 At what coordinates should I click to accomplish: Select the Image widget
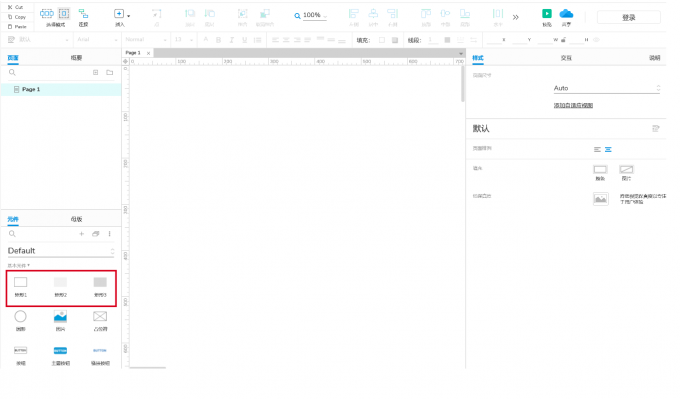[60, 320]
